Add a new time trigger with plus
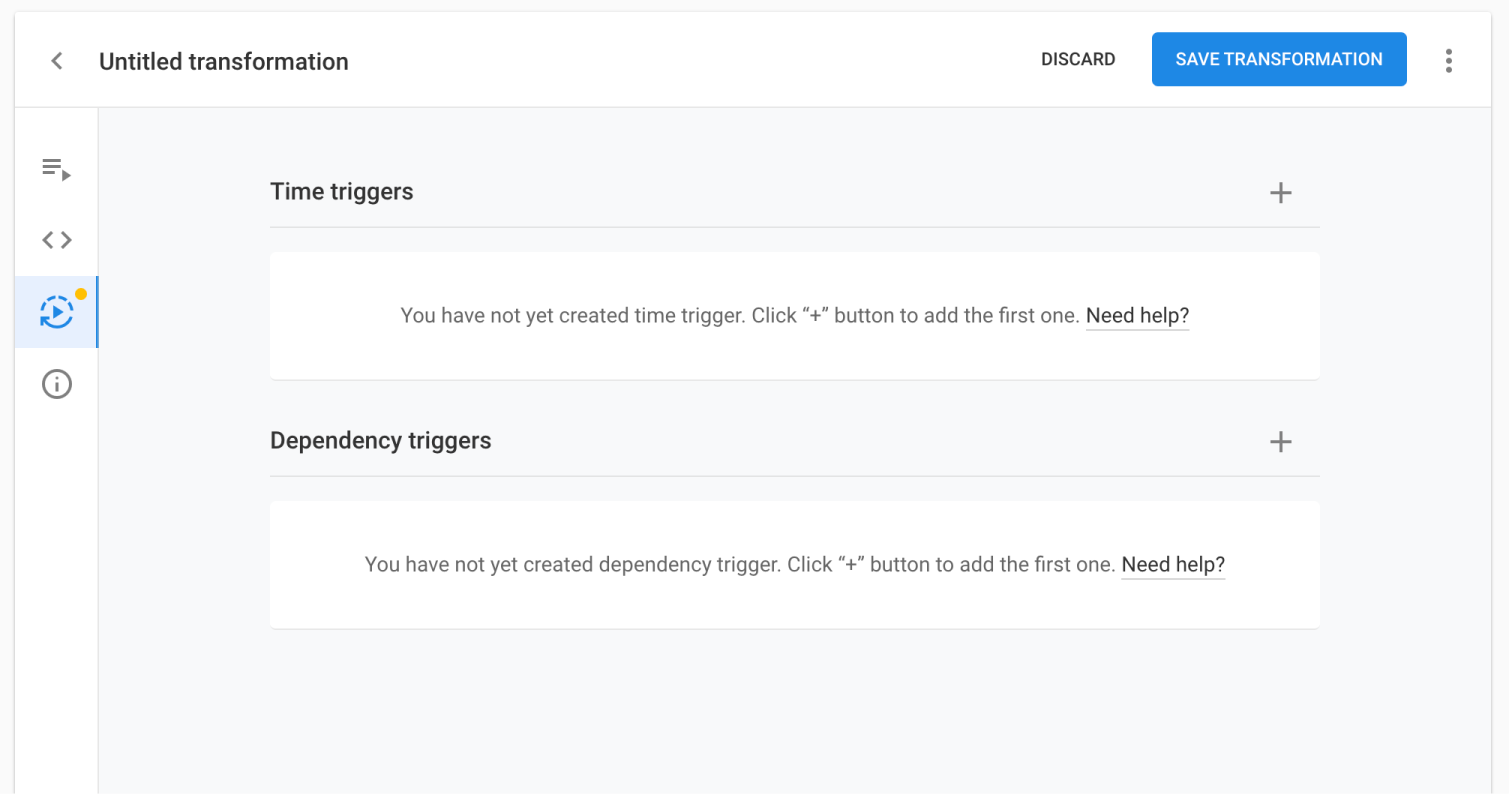This screenshot has width=1509, height=794. [1280, 193]
